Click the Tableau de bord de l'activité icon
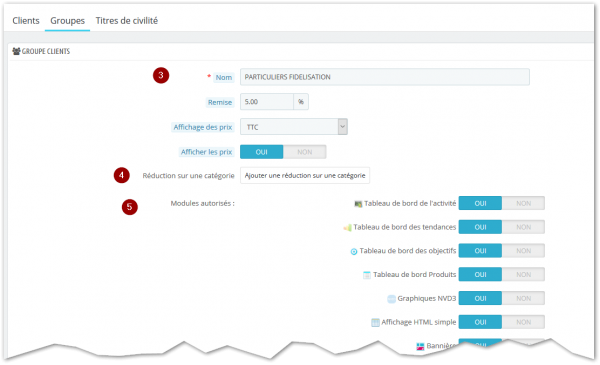This screenshot has width=600, height=365. (358, 204)
